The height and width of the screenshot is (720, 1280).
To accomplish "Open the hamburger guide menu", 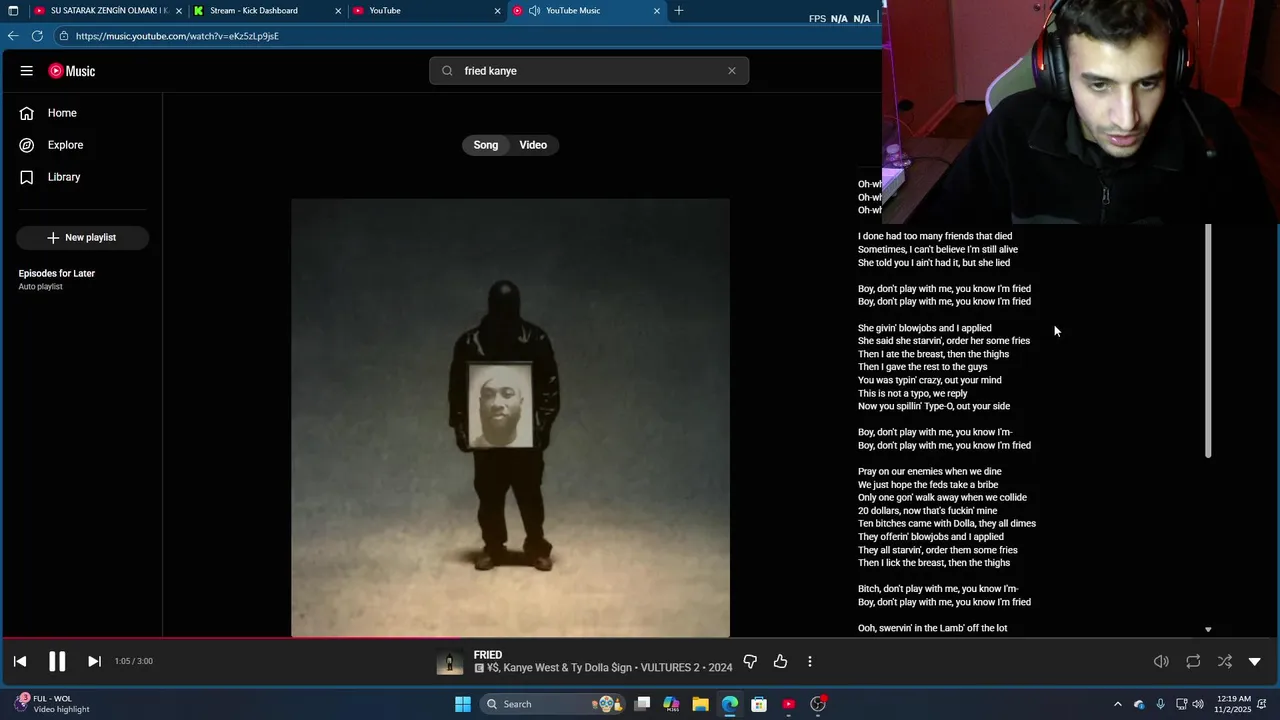I will pos(27,71).
